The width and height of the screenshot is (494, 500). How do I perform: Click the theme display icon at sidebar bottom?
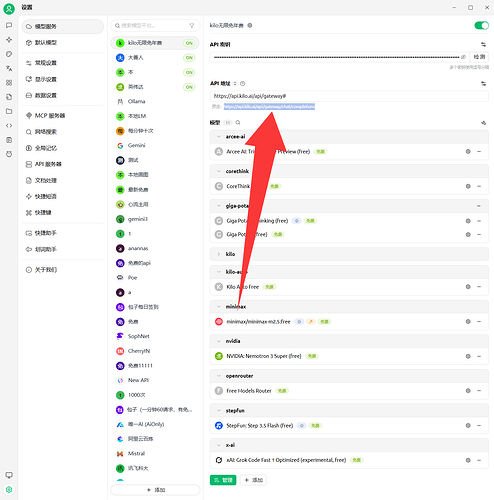[x=9, y=475]
